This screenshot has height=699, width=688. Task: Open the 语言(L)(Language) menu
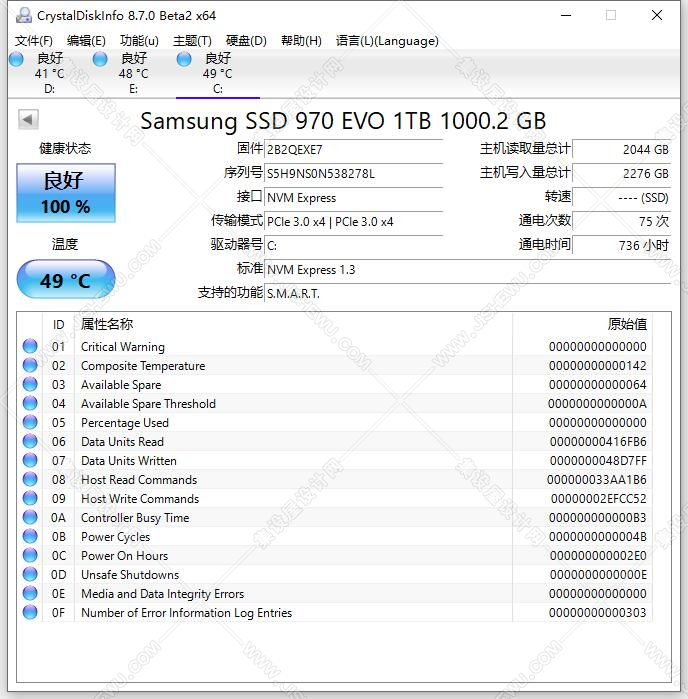point(387,41)
